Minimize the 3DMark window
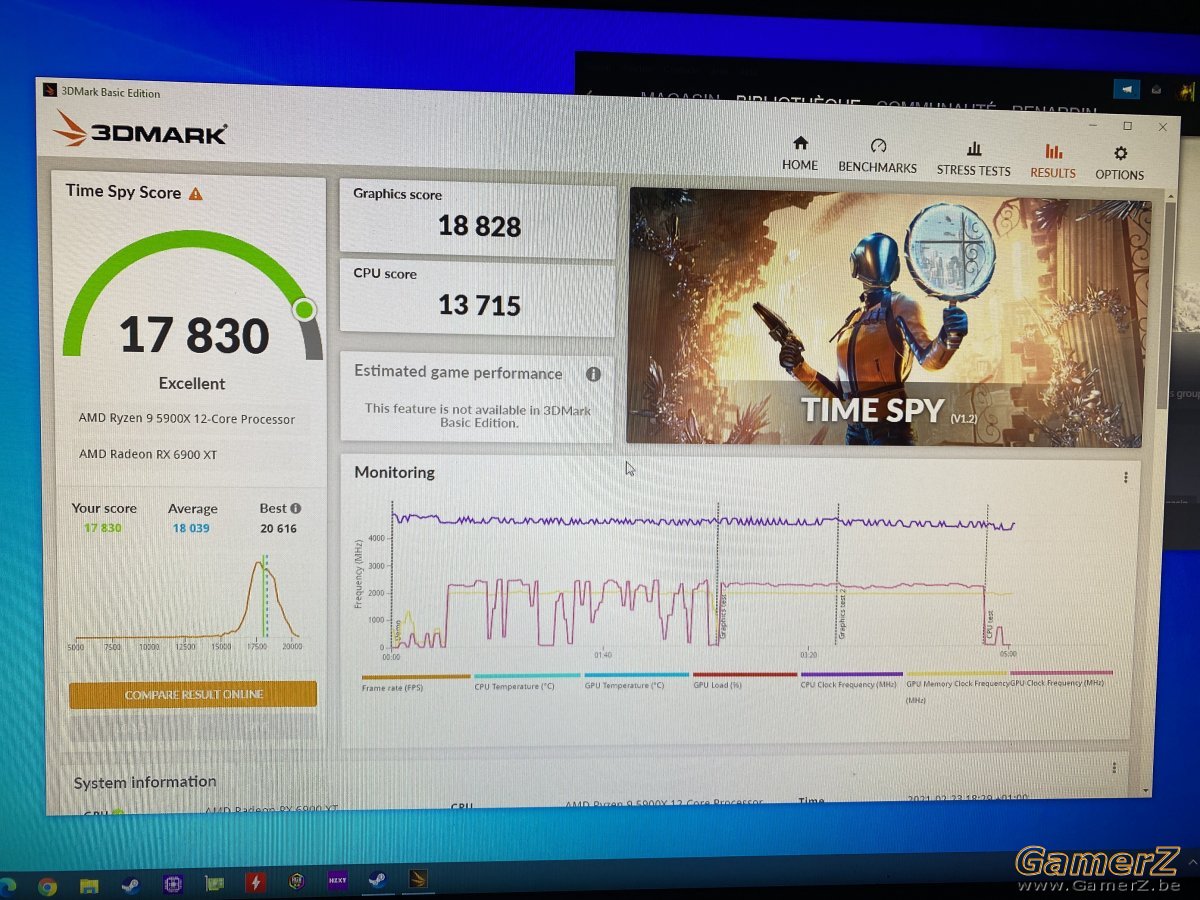Image resolution: width=1200 pixels, height=900 pixels. 1093,125
